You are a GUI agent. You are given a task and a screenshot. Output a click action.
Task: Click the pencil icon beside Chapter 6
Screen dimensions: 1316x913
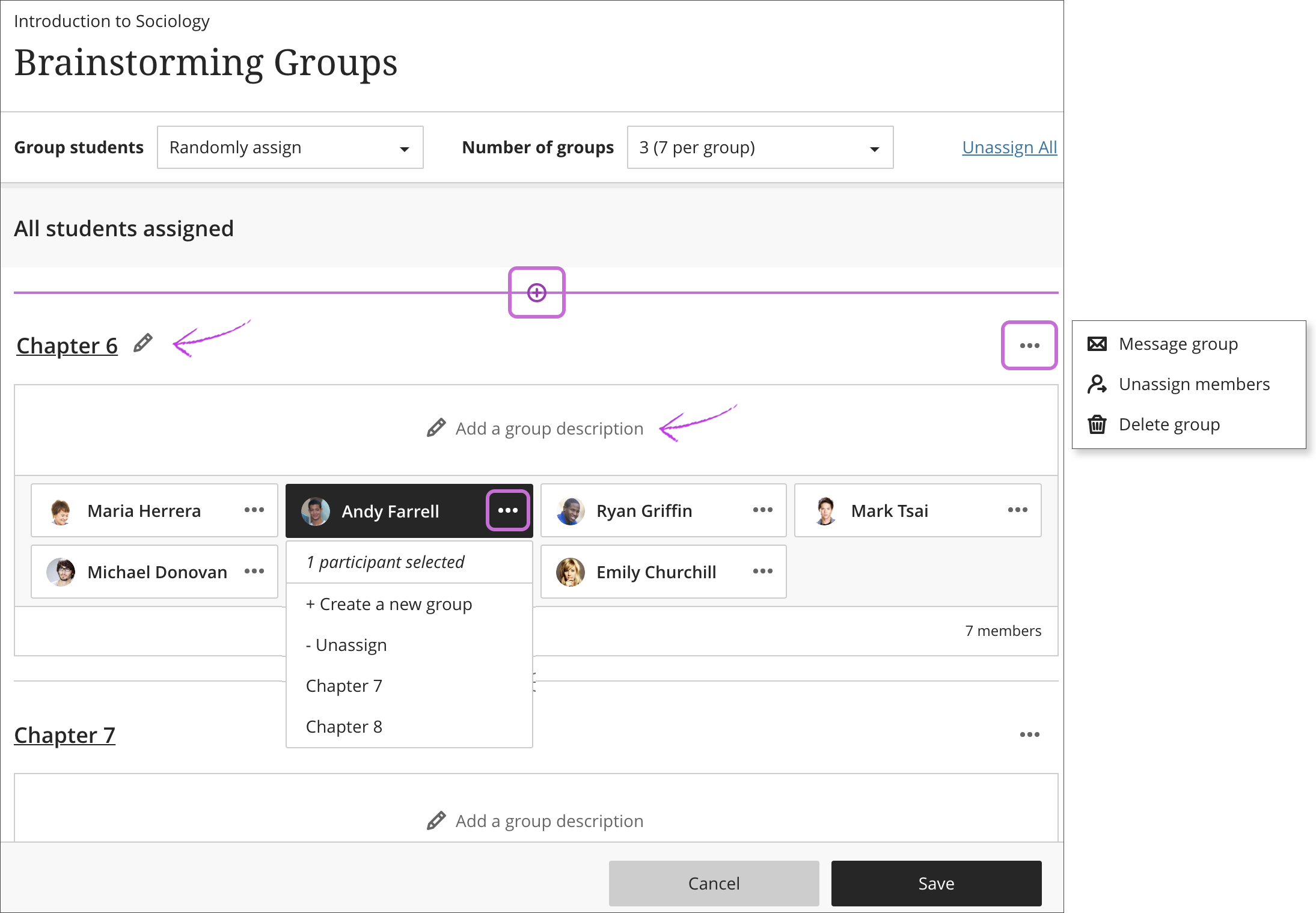pos(142,344)
